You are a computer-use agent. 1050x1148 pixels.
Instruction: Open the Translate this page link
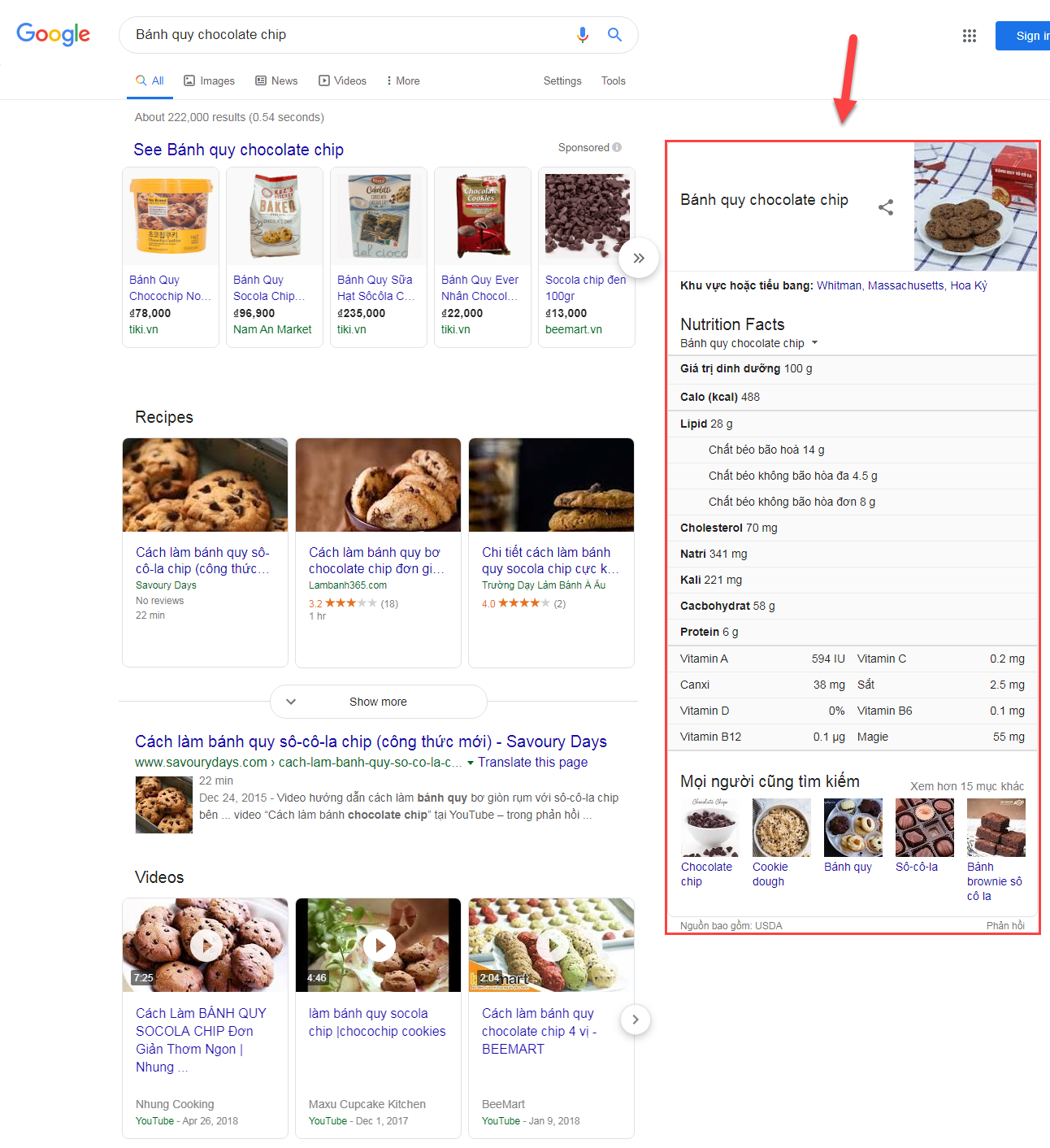coord(532,762)
